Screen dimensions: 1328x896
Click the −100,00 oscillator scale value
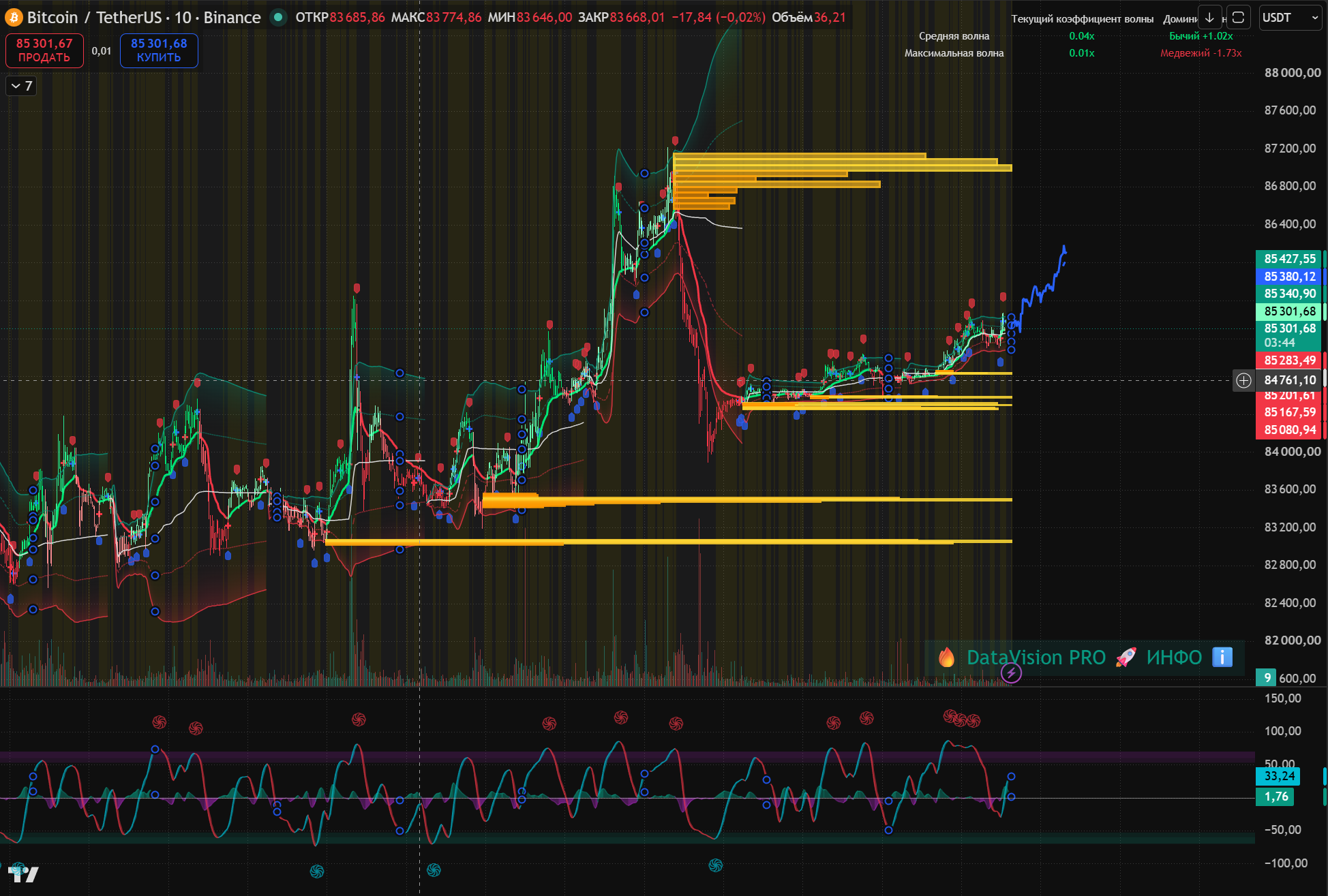pyautogui.click(x=1285, y=863)
